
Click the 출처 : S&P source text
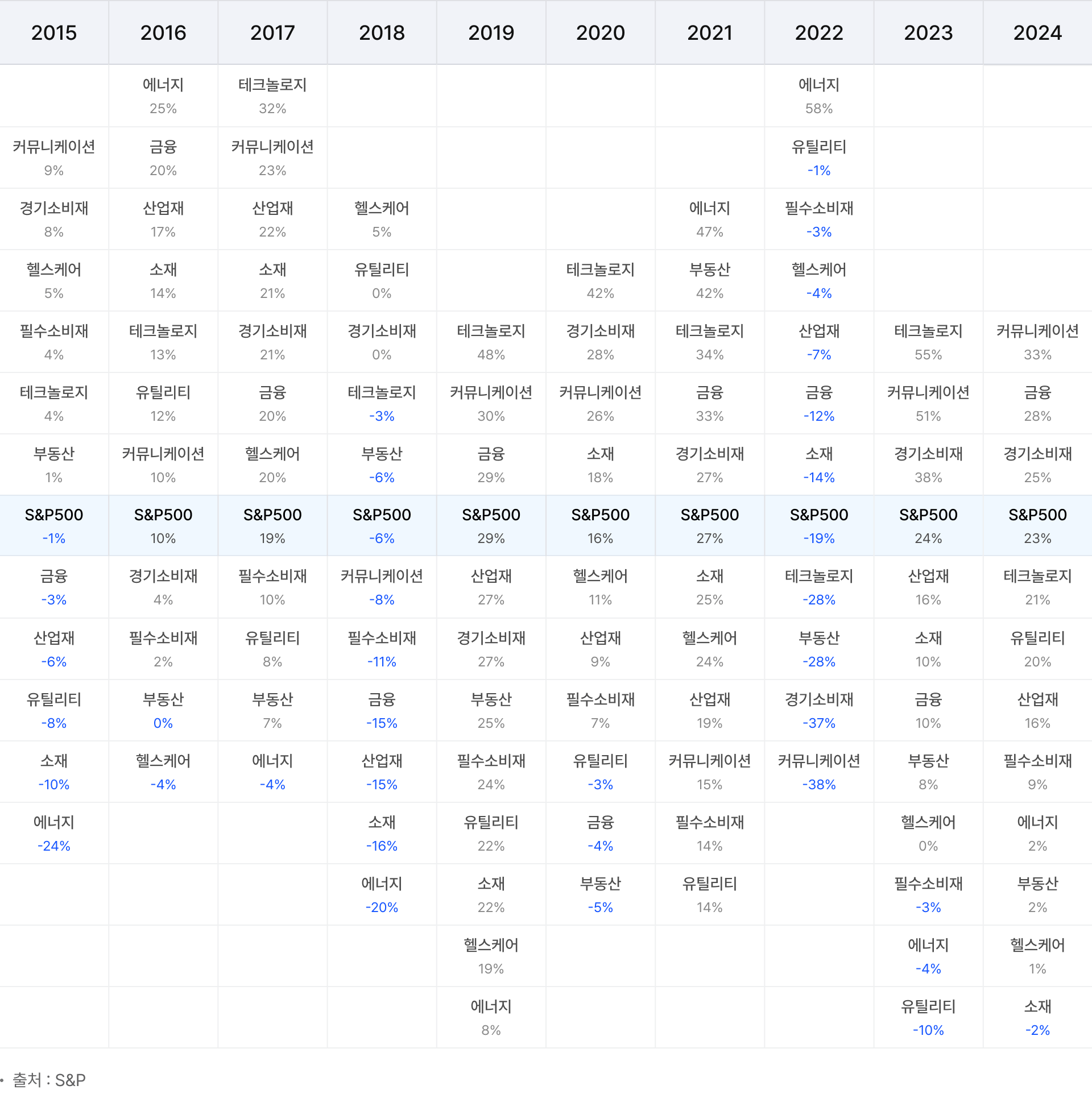49,1079
